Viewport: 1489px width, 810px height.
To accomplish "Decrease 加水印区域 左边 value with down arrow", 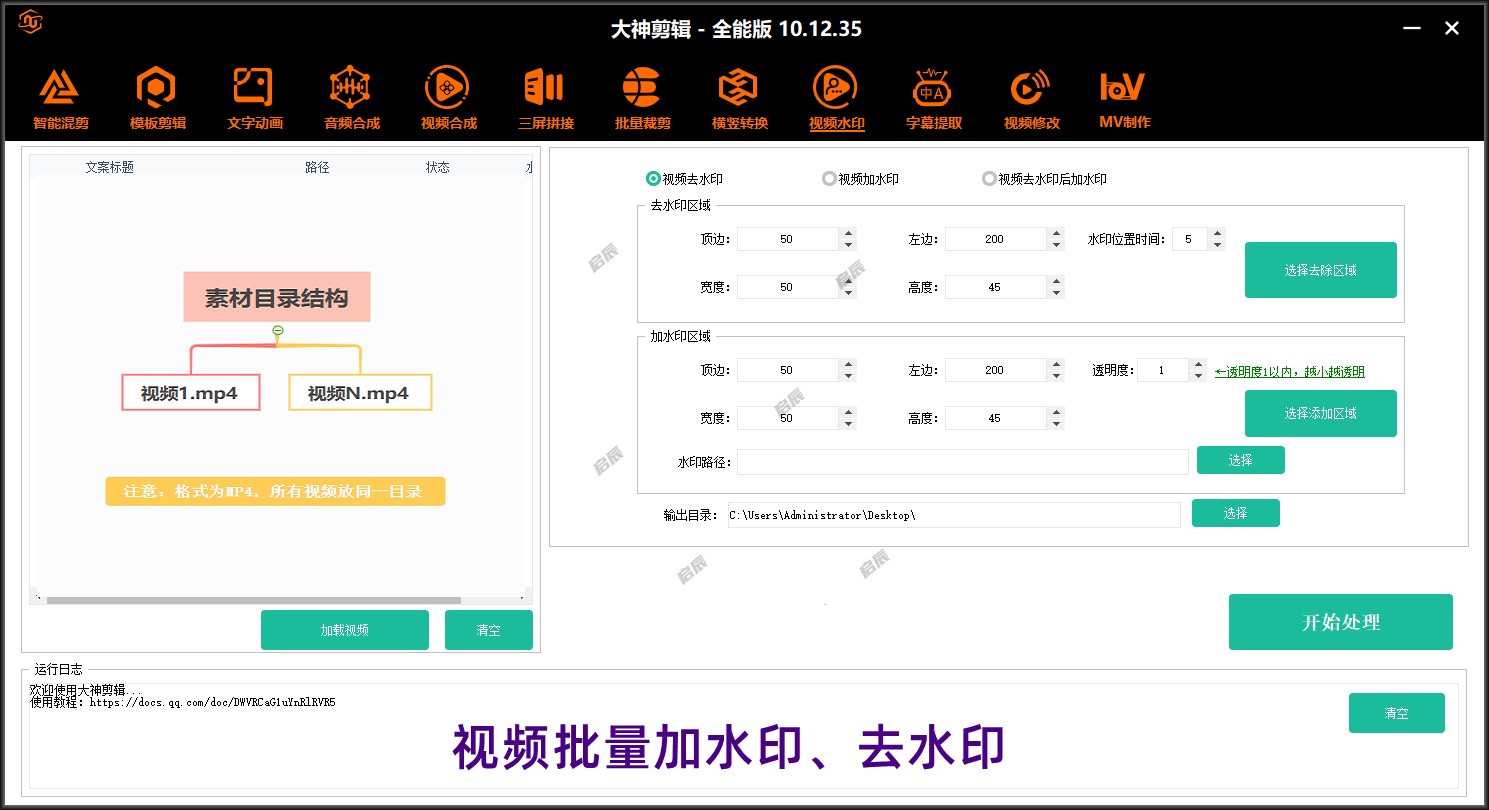I will pyautogui.click(x=1056, y=376).
